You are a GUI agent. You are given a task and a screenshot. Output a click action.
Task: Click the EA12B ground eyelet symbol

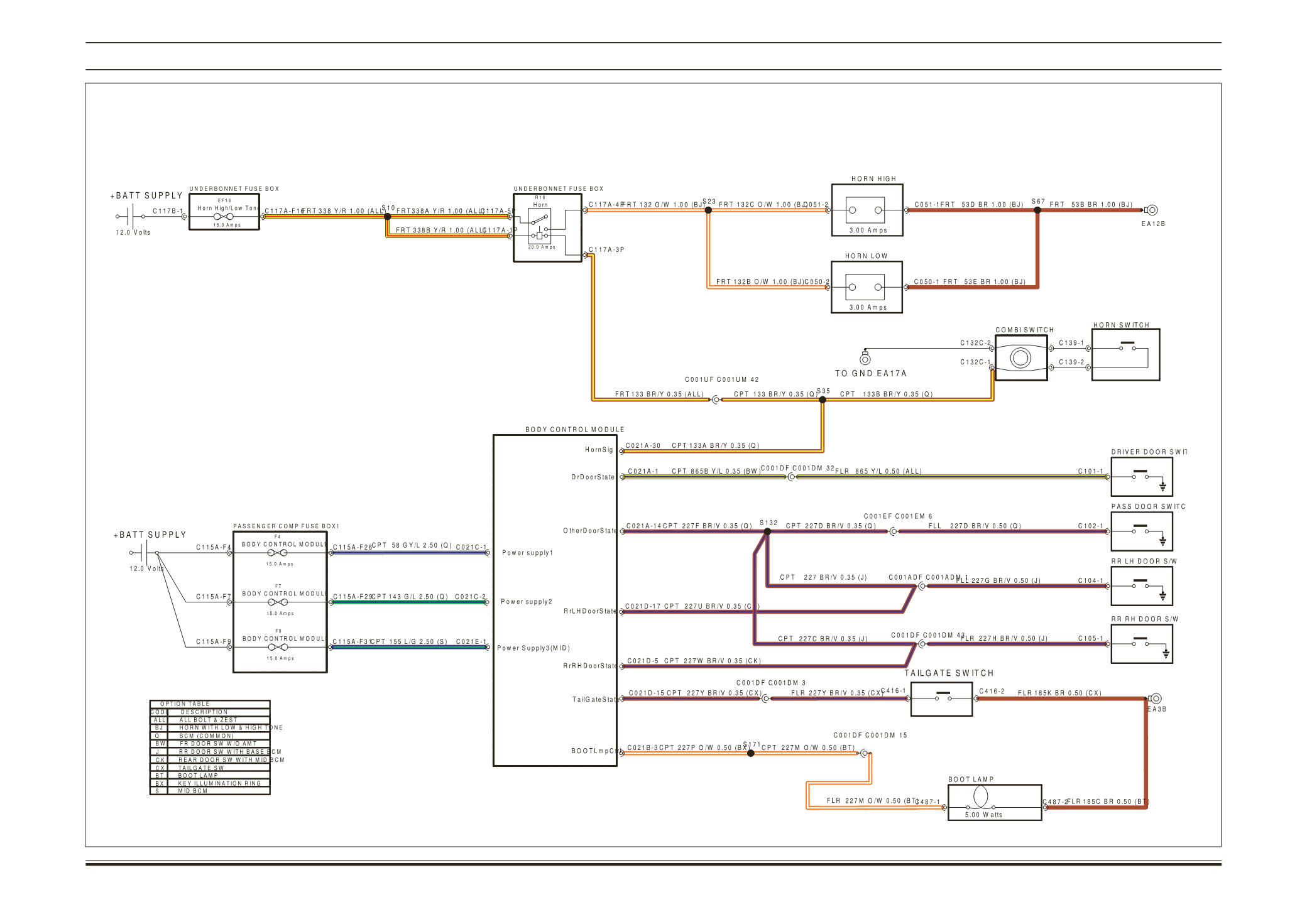point(1152,210)
